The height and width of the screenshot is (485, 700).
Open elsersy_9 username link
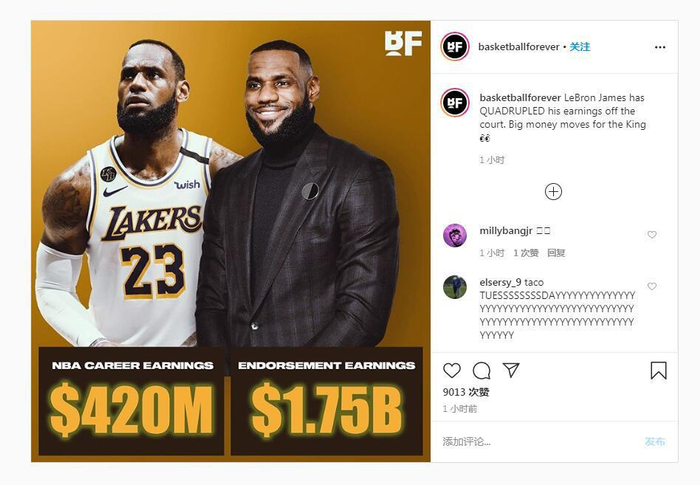click(x=500, y=282)
